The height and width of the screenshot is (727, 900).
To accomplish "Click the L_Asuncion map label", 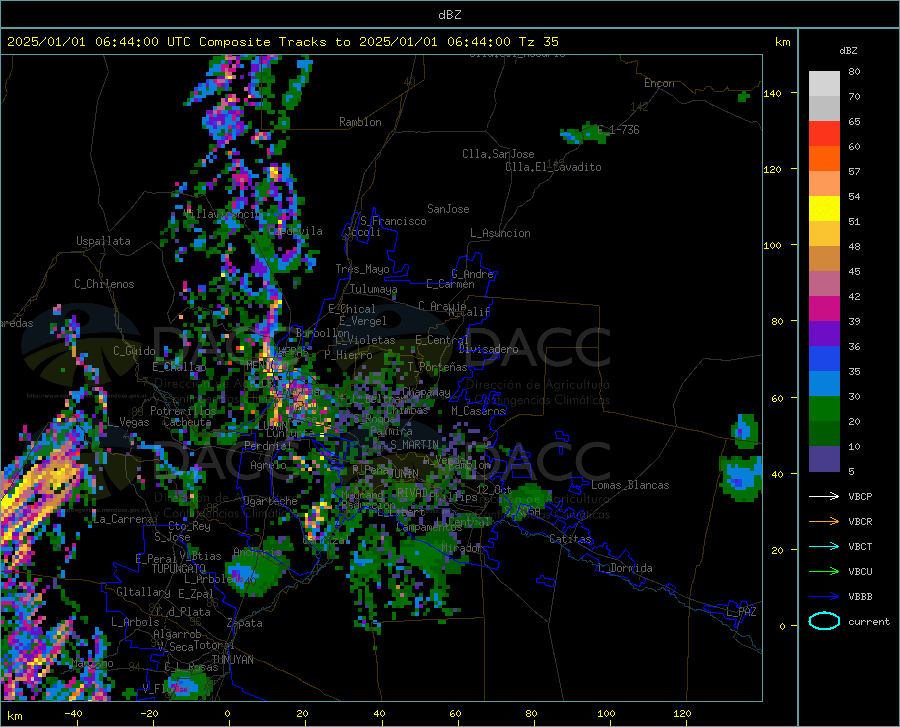I will tap(500, 233).
